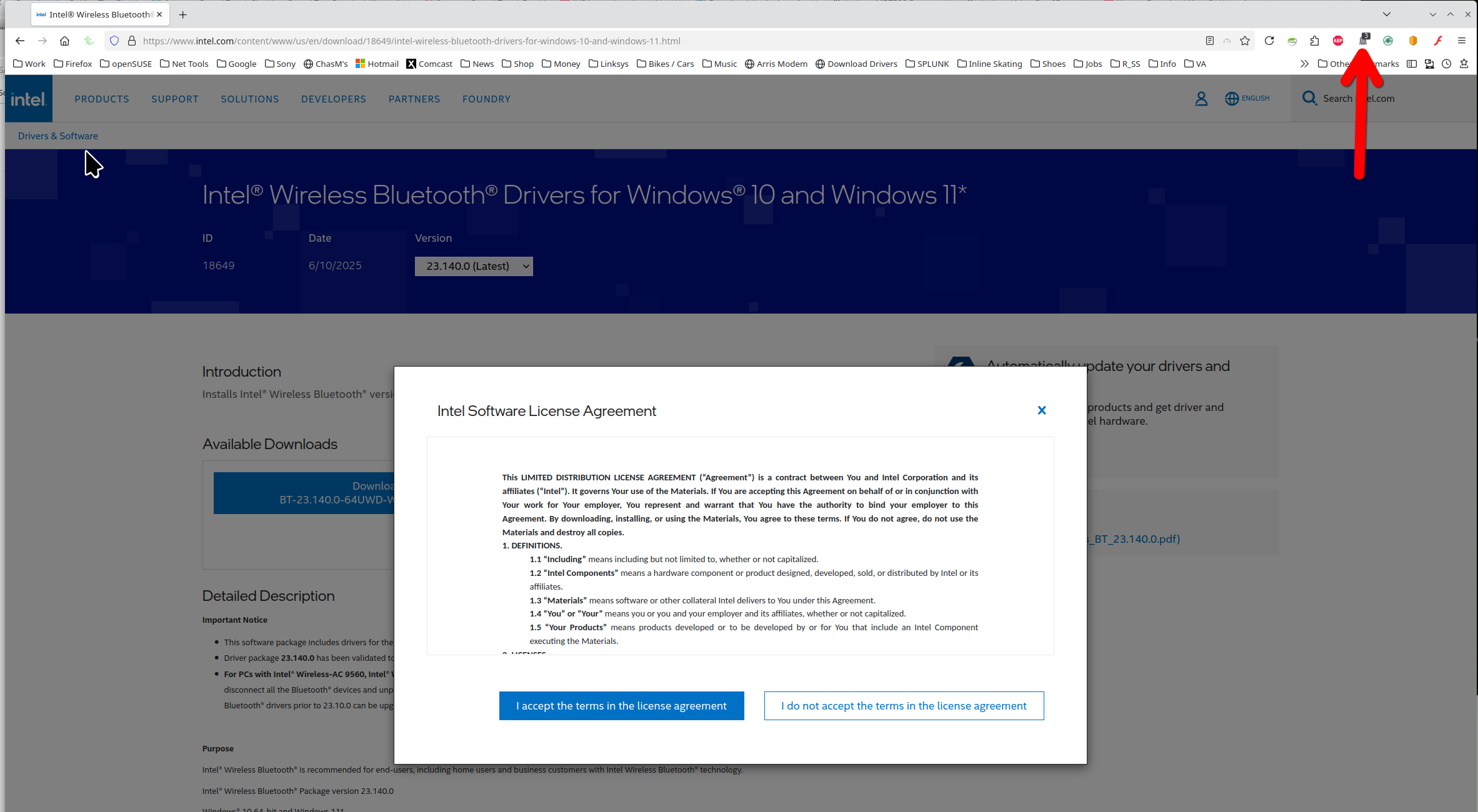Open the bookmarks menu tray icon
This screenshot has width=1478, height=812.
(x=1464, y=64)
